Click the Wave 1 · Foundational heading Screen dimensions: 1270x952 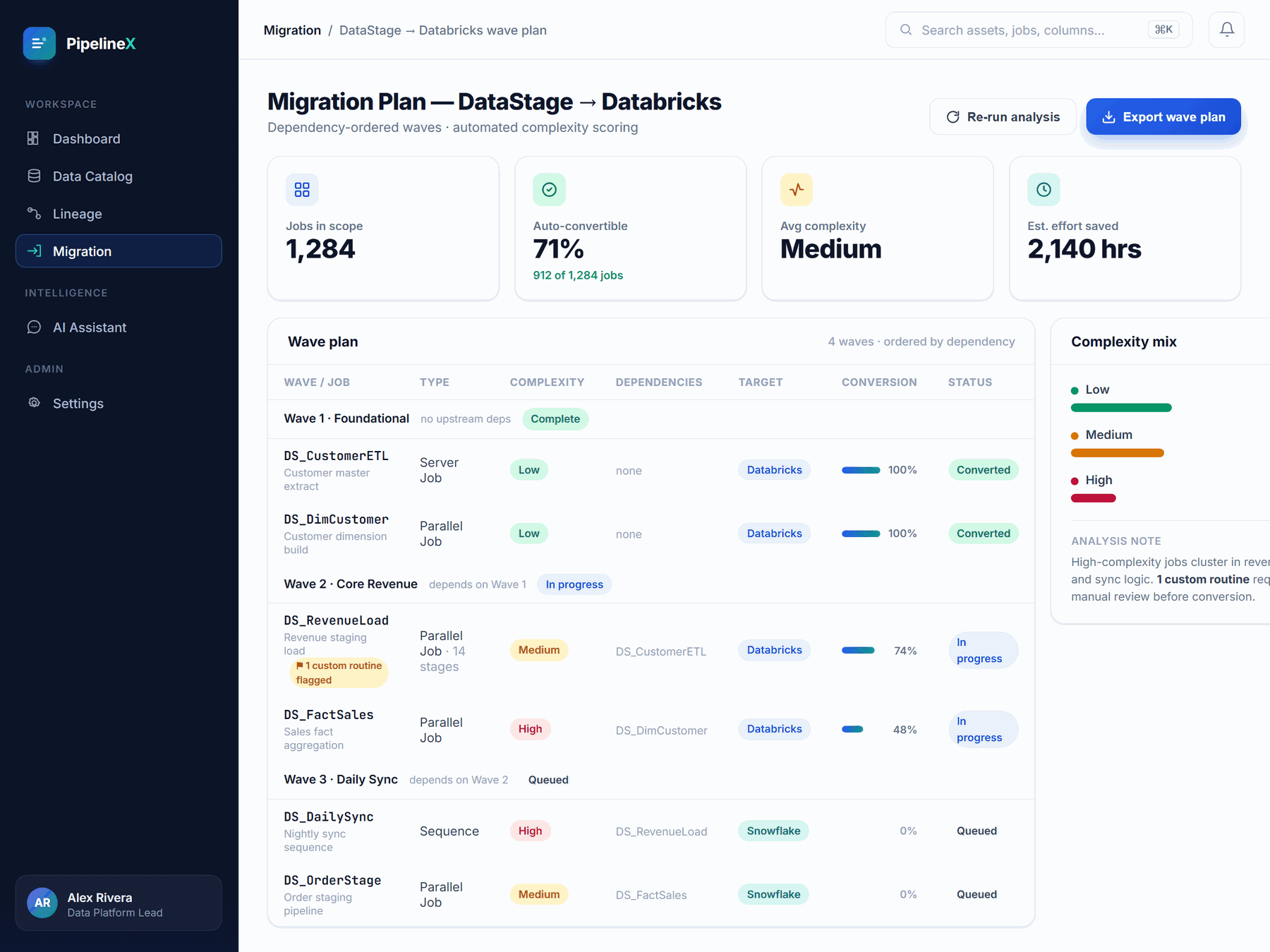[x=346, y=418]
